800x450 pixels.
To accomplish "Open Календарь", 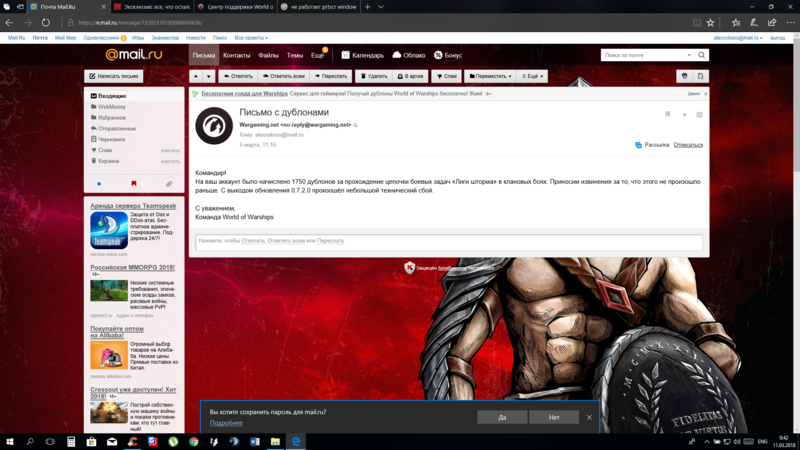I will coord(363,55).
